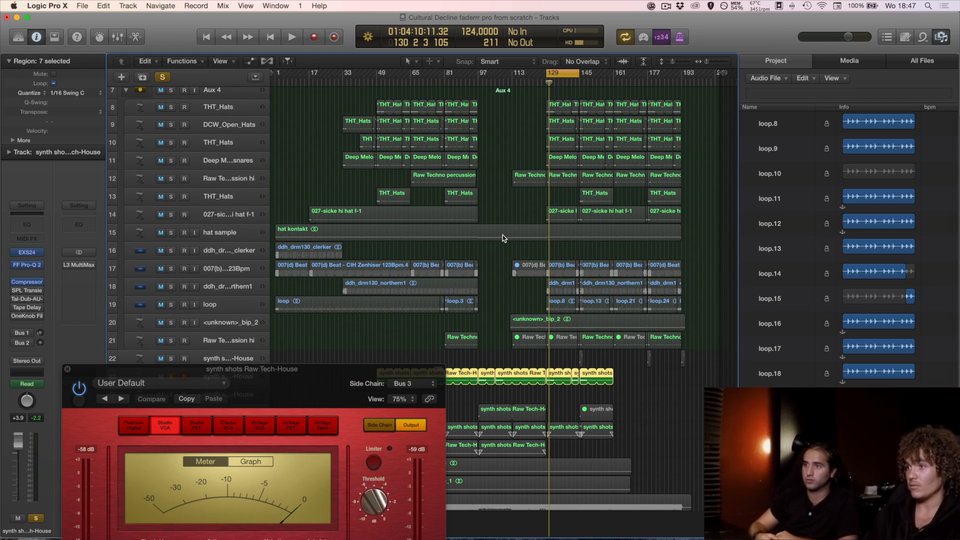Open the Loop Browser icon

[x=923, y=37]
